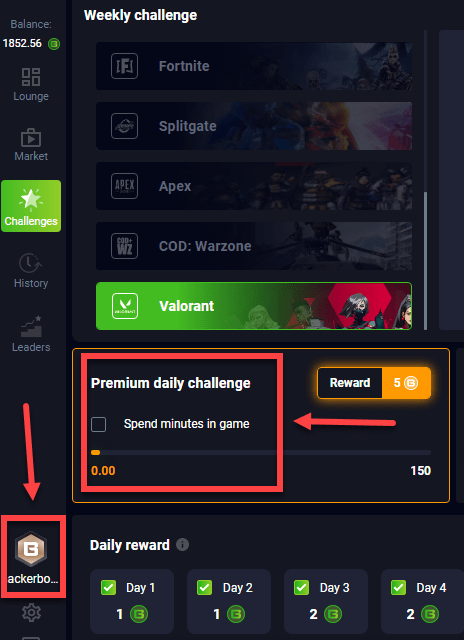
Task: Toggle the Day 3 reward checkbox
Action: (x=301, y=588)
